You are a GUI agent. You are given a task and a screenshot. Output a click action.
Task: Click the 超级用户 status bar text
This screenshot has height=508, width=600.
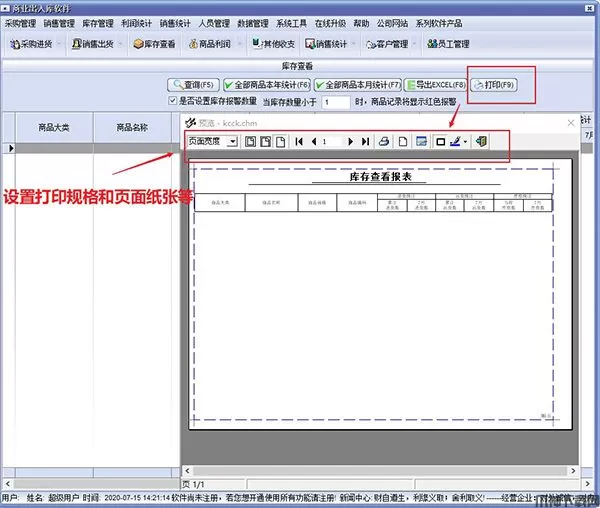tap(64, 498)
